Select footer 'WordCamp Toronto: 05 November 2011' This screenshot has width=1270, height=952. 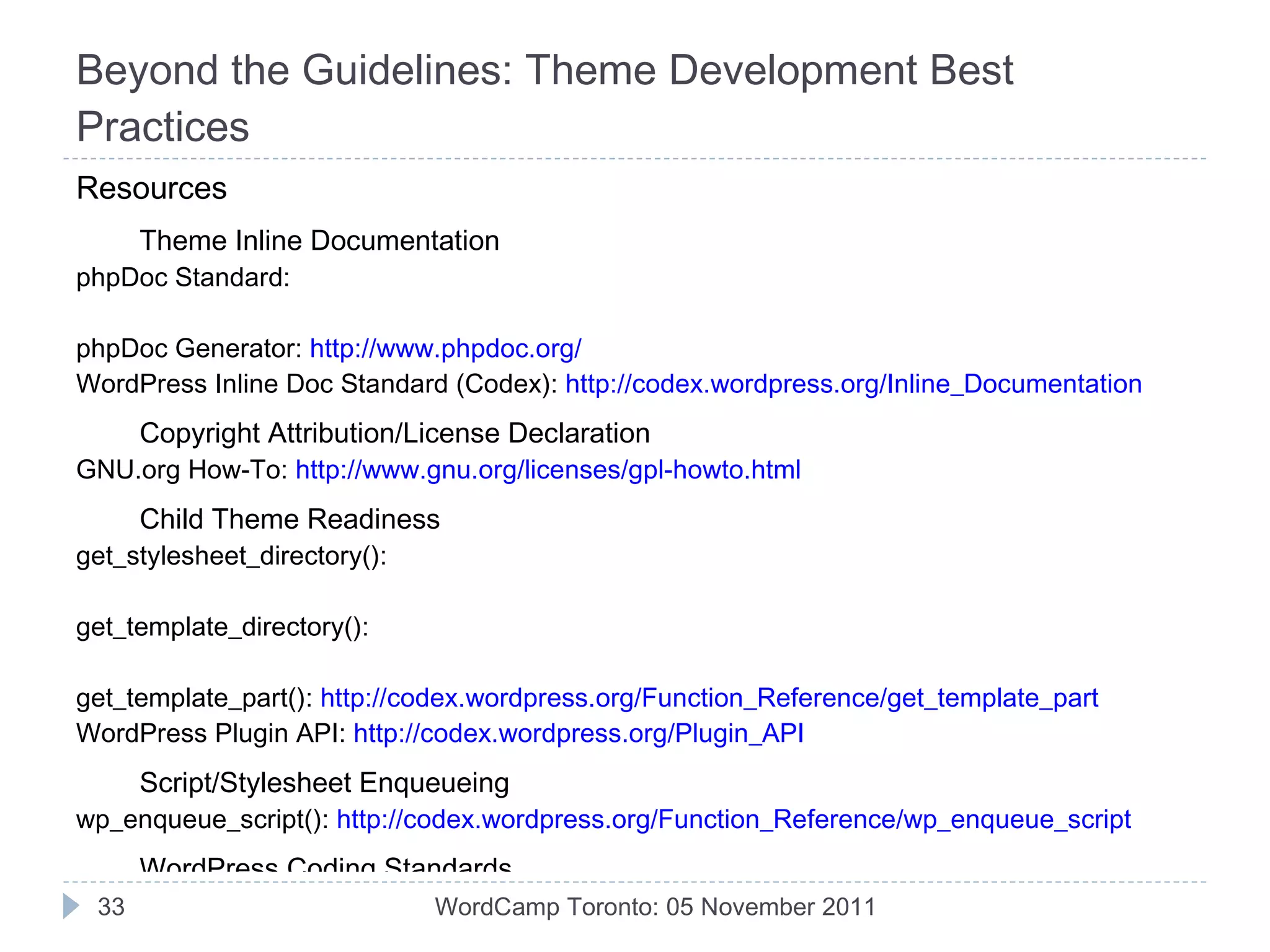[655, 907]
